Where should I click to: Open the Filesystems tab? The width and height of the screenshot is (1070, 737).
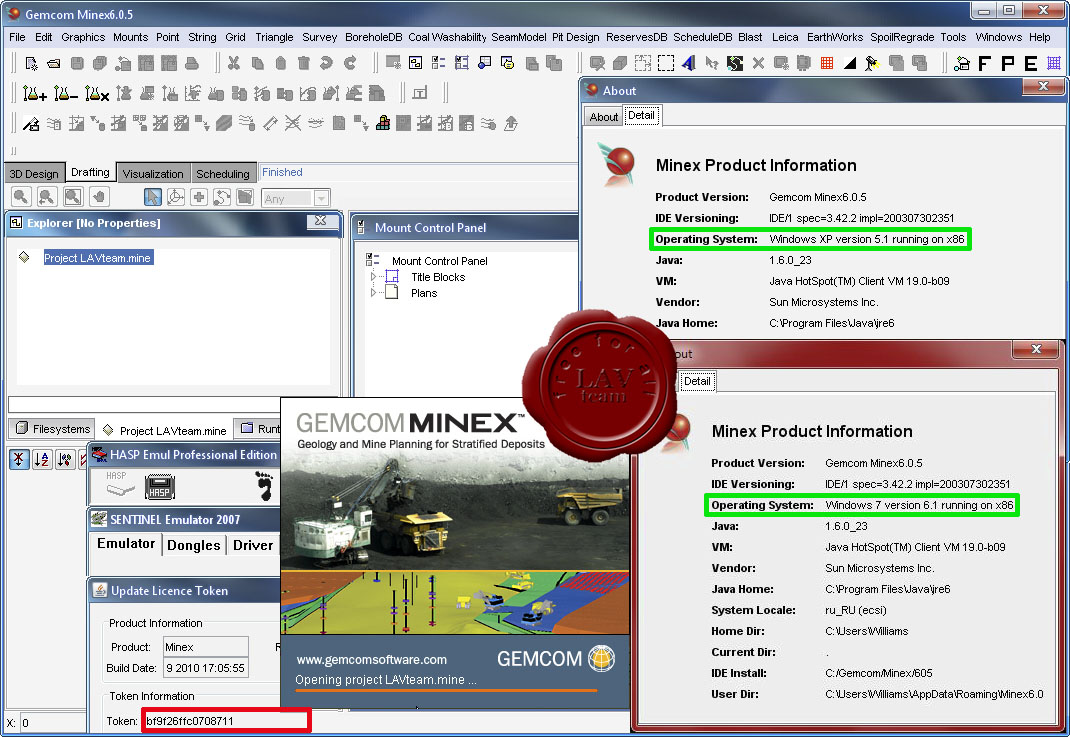53,429
